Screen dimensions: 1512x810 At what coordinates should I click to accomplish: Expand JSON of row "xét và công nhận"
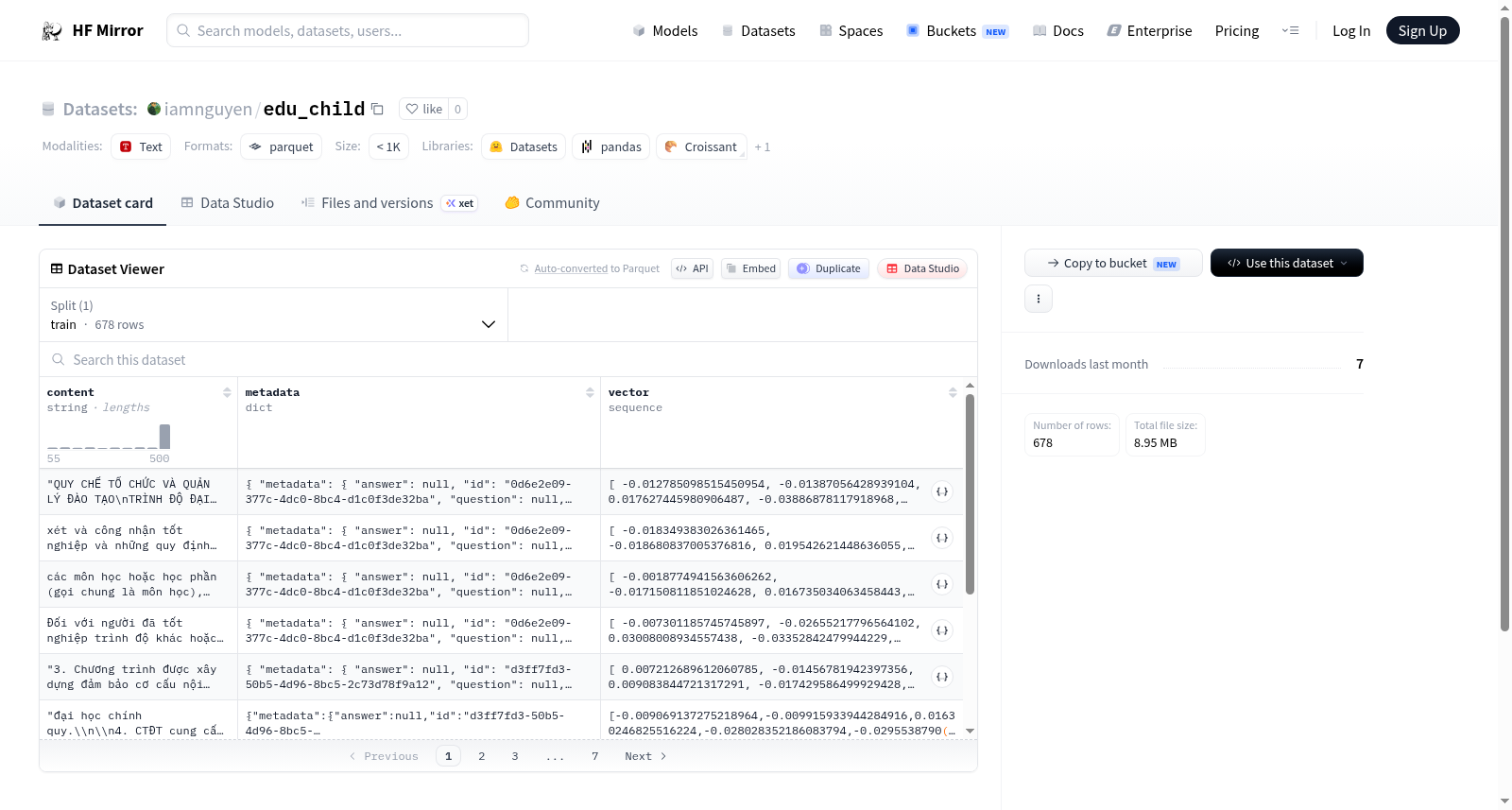coord(942,538)
